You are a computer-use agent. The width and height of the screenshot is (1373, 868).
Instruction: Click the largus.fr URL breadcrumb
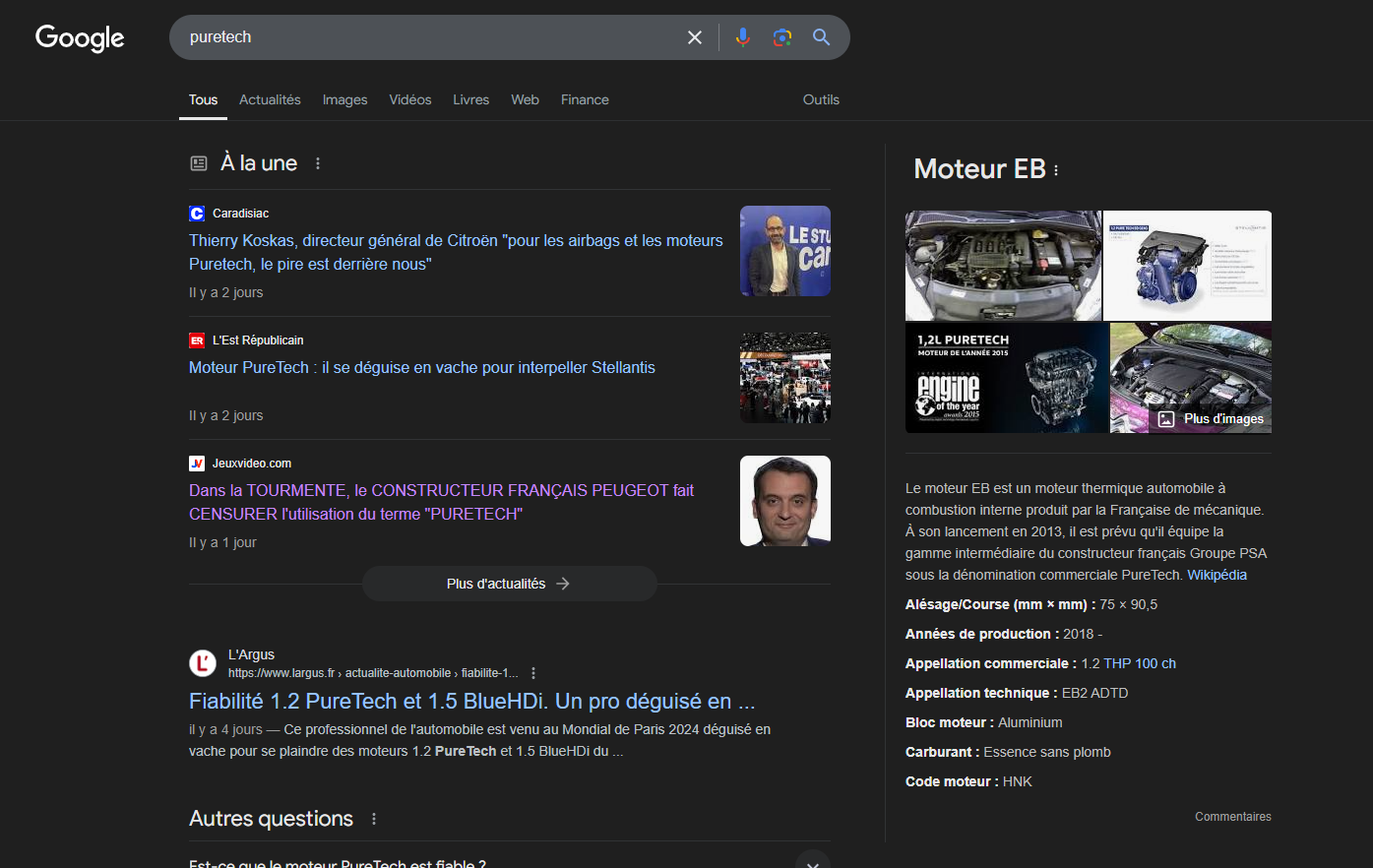(x=373, y=673)
